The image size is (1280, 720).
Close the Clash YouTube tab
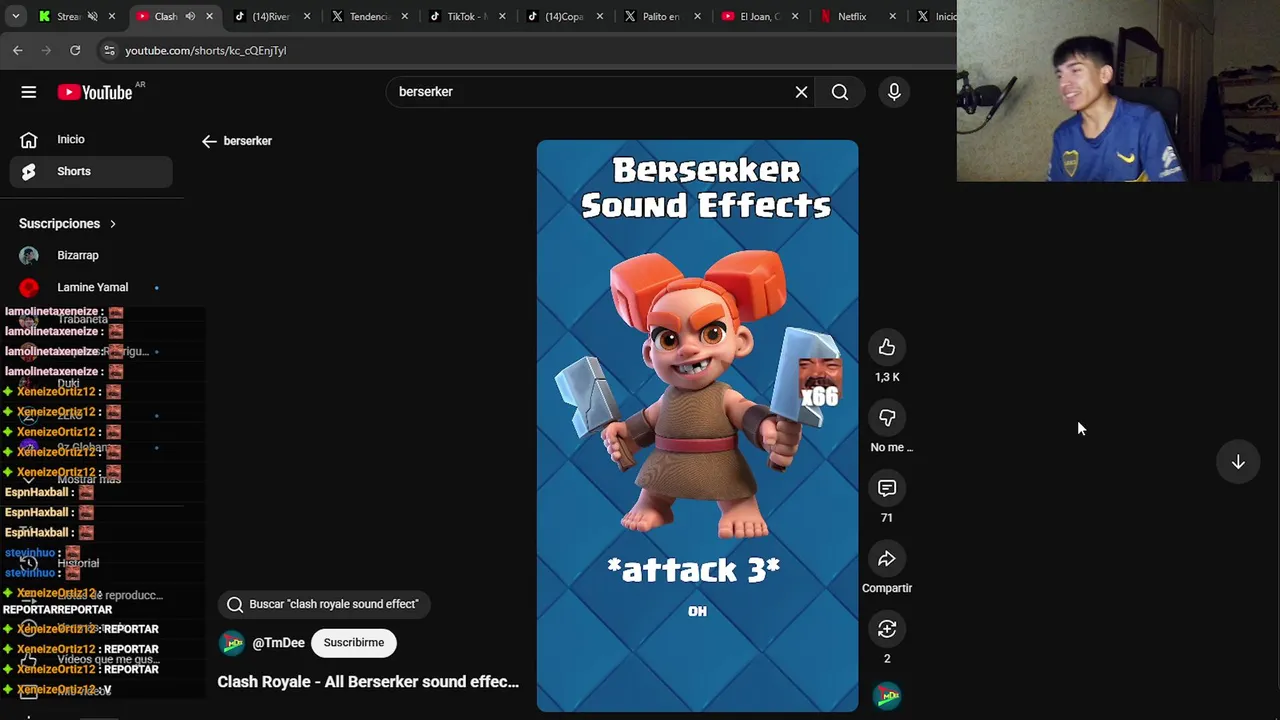coord(209,16)
